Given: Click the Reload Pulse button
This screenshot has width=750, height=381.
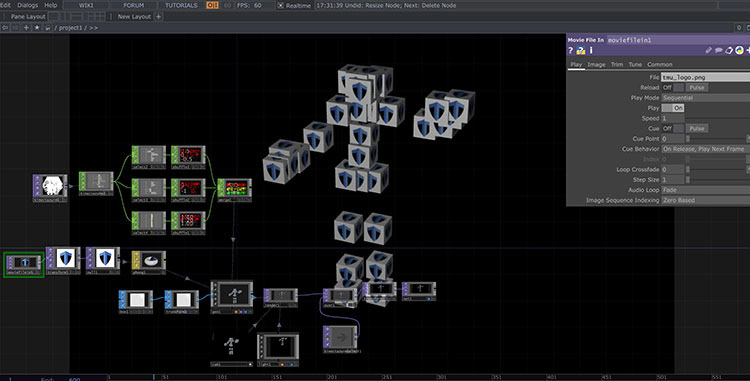Looking at the screenshot, I should tap(696, 87).
